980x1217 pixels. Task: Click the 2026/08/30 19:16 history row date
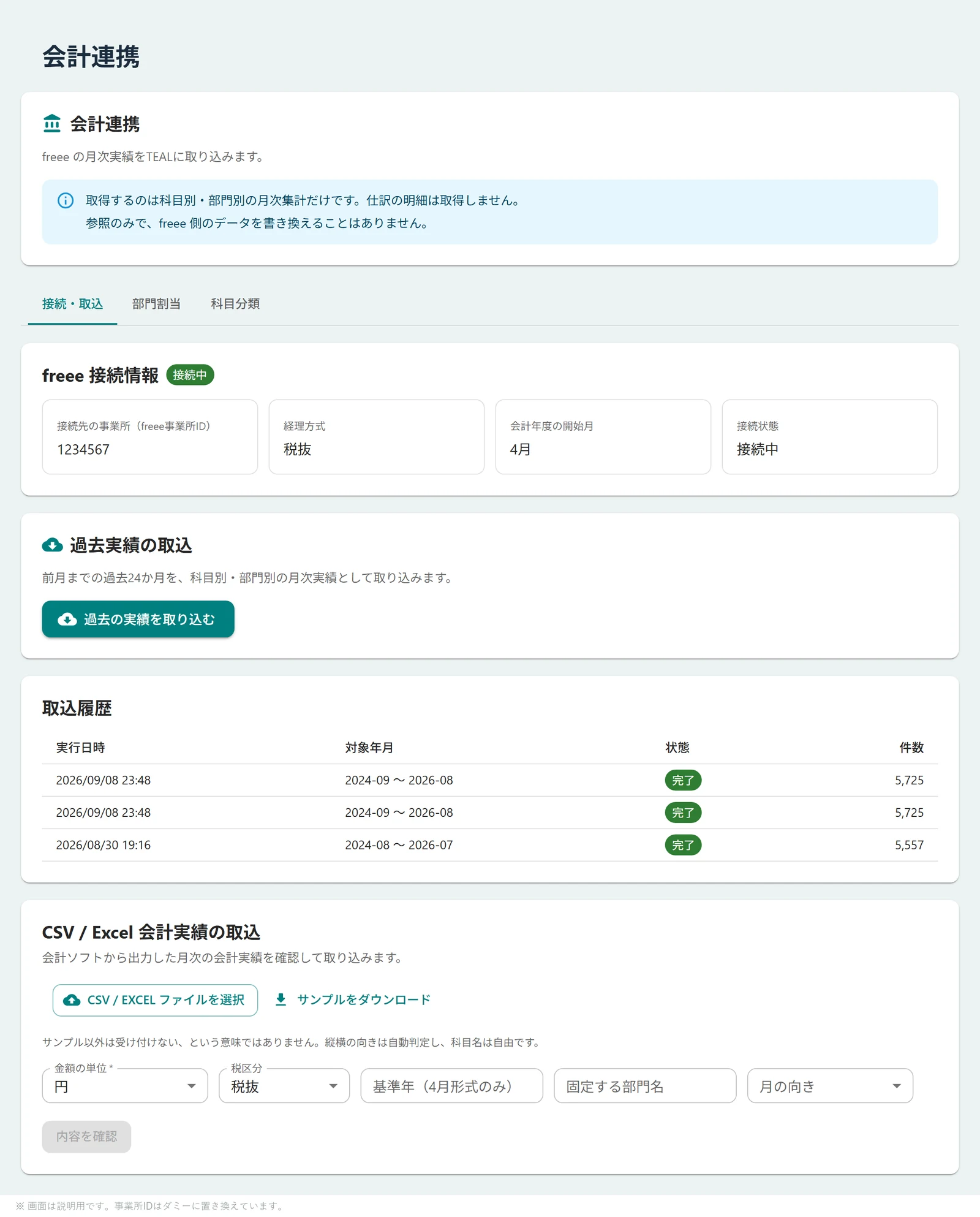(x=103, y=845)
